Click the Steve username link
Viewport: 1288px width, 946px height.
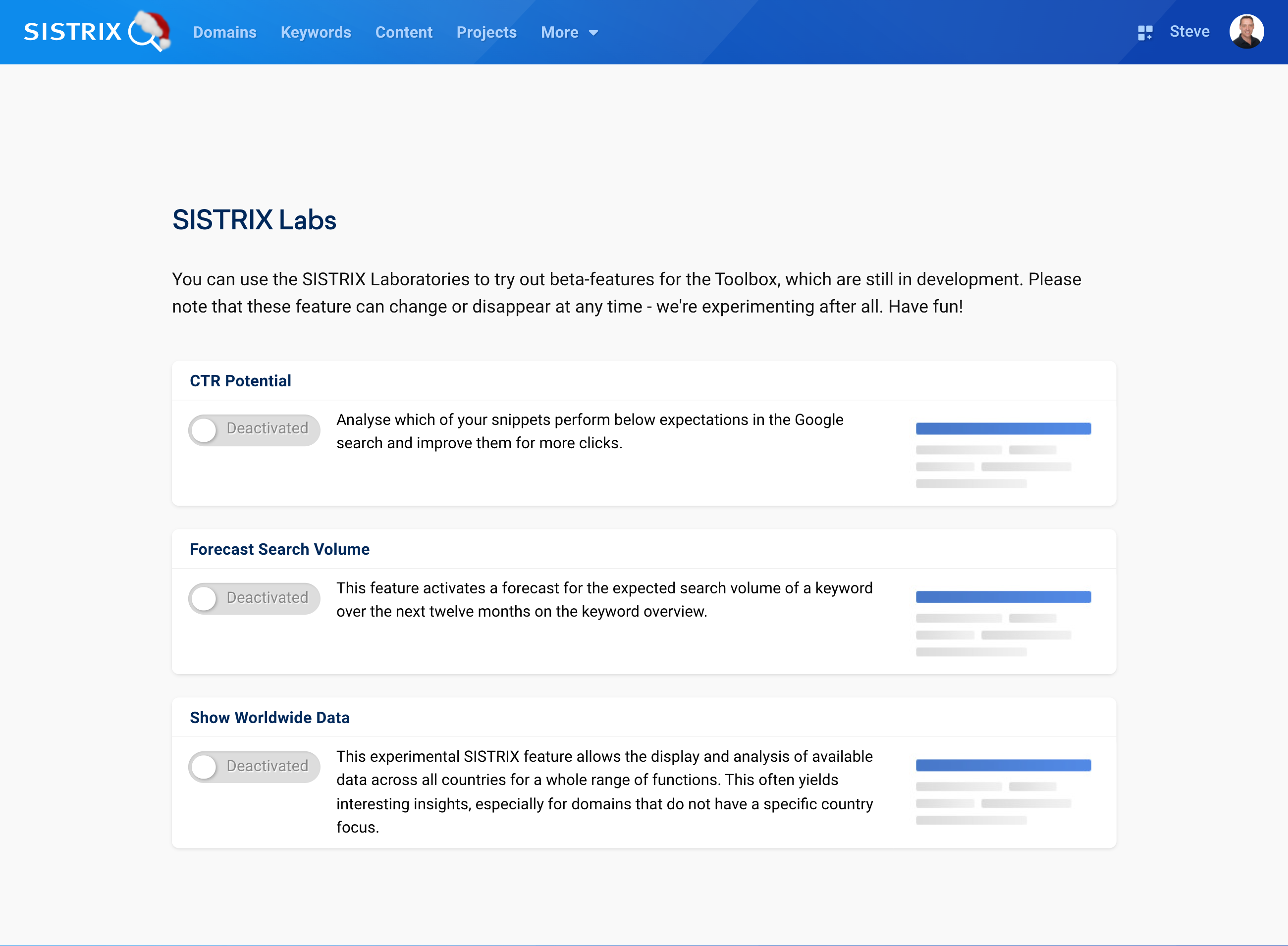pyautogui.click(x=1189, y=32)
